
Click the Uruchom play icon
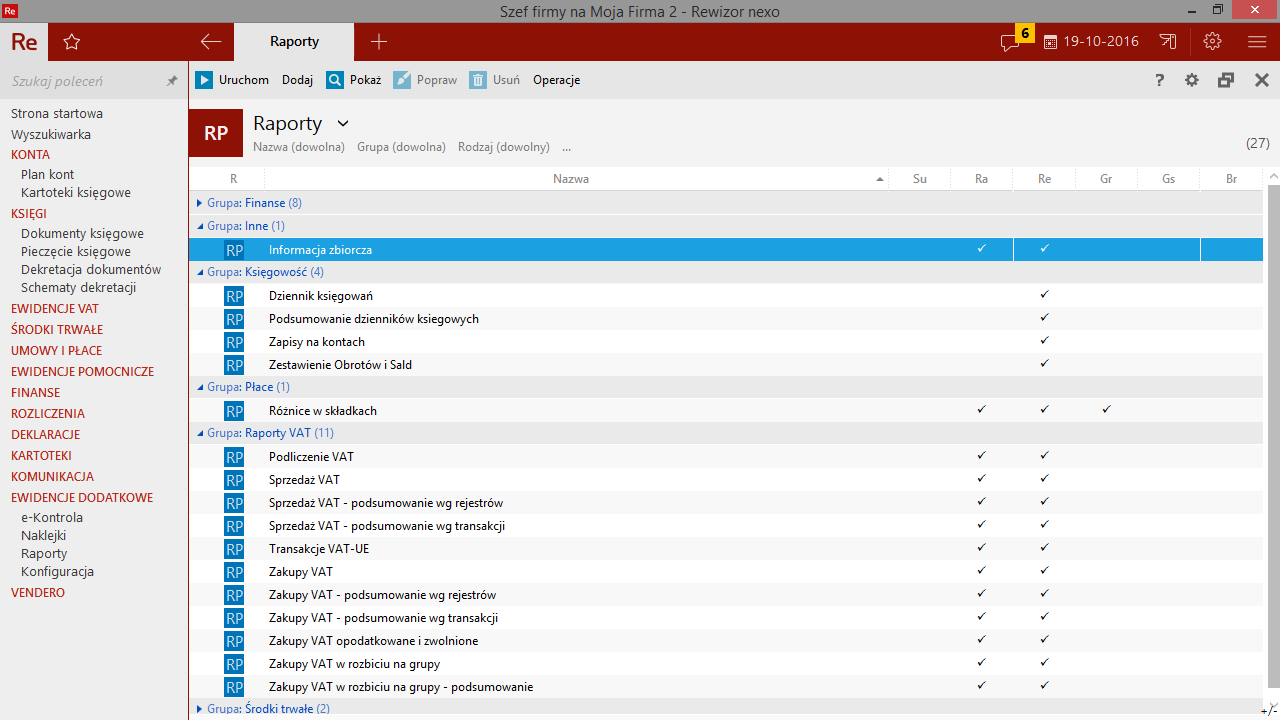tap(204, 80)
